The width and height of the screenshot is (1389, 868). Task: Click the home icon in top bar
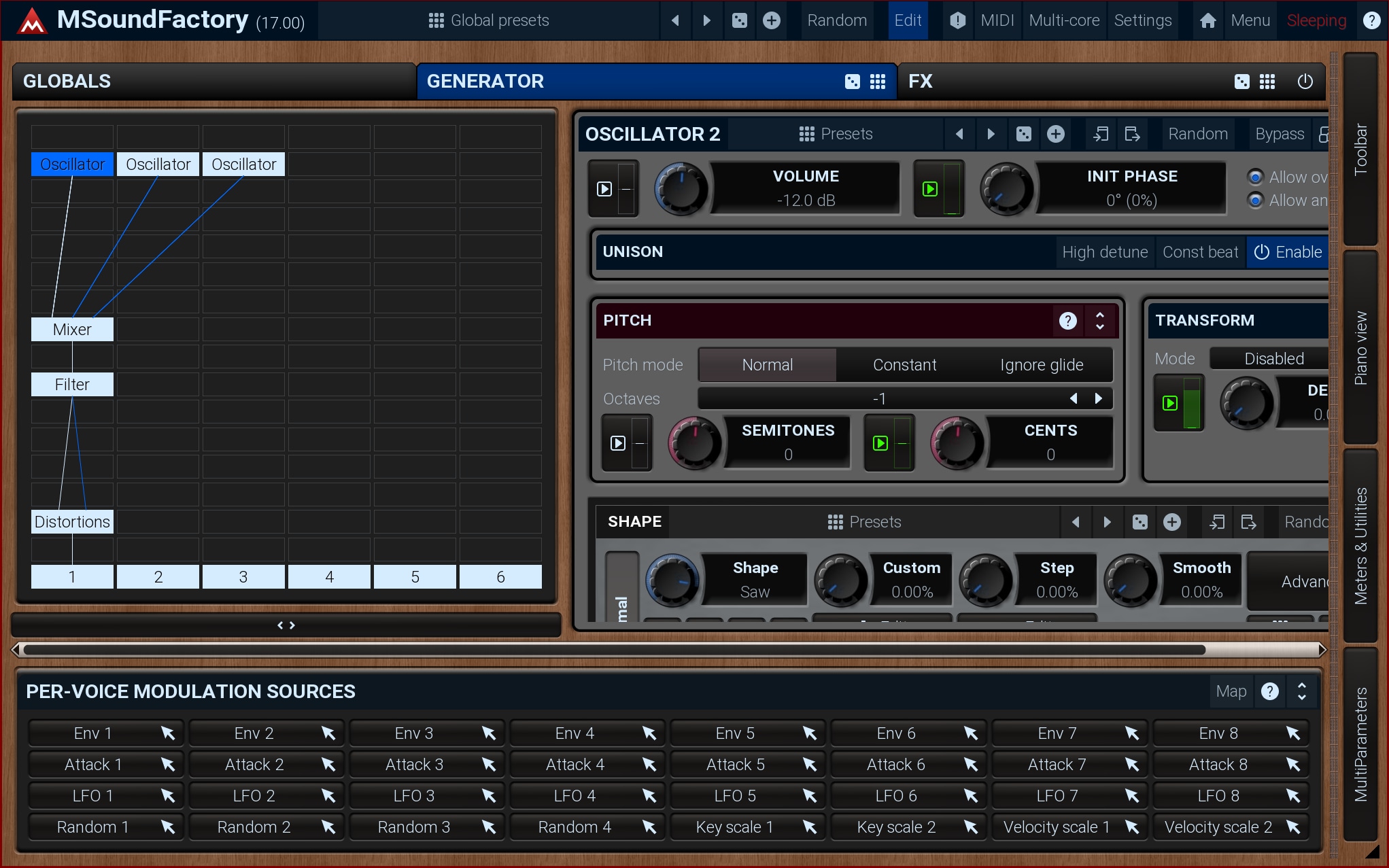click(x=1207, y=20)
